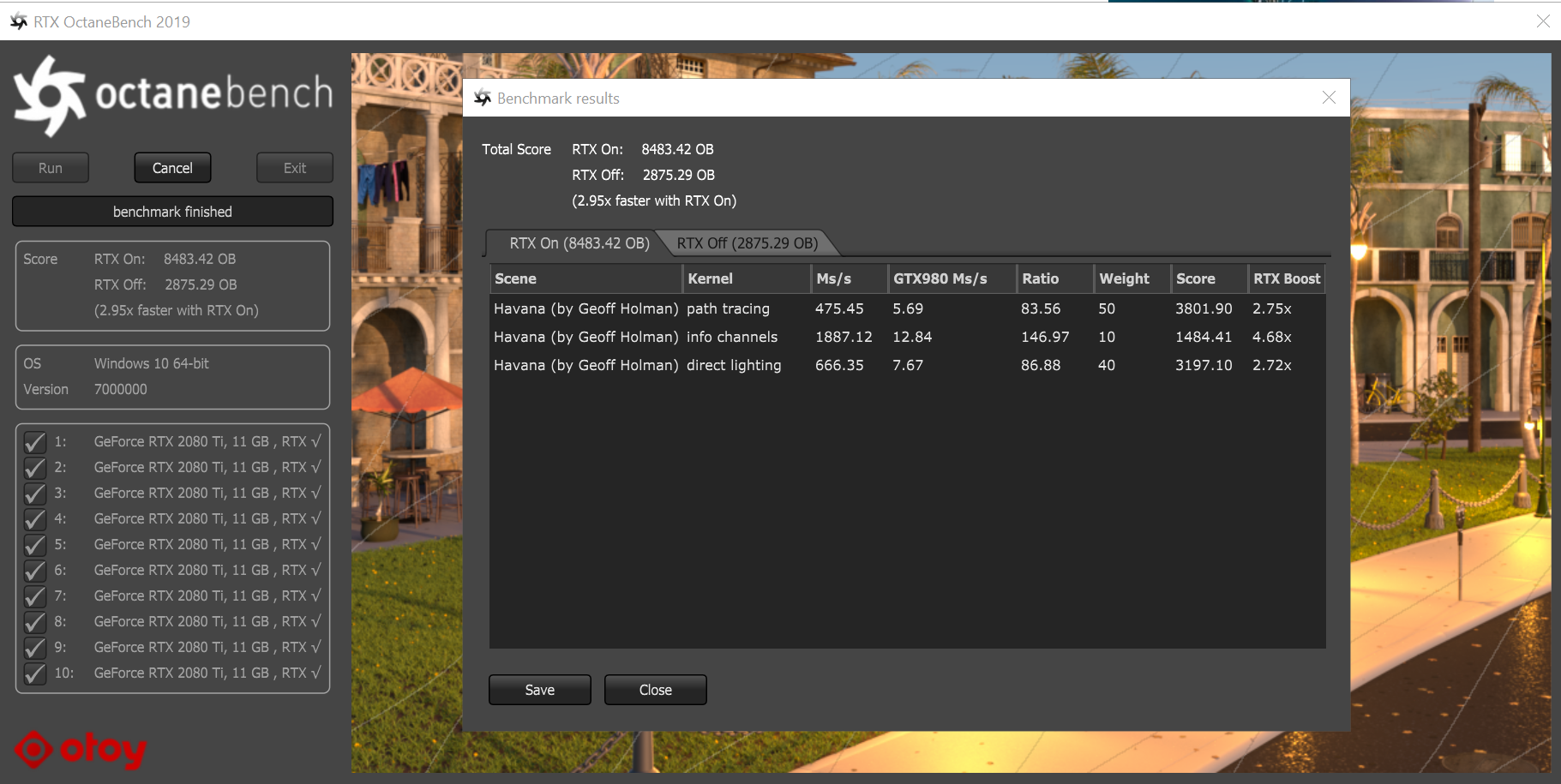
Task: Click the Weight column header
Action: click(x=1132, y=278)
